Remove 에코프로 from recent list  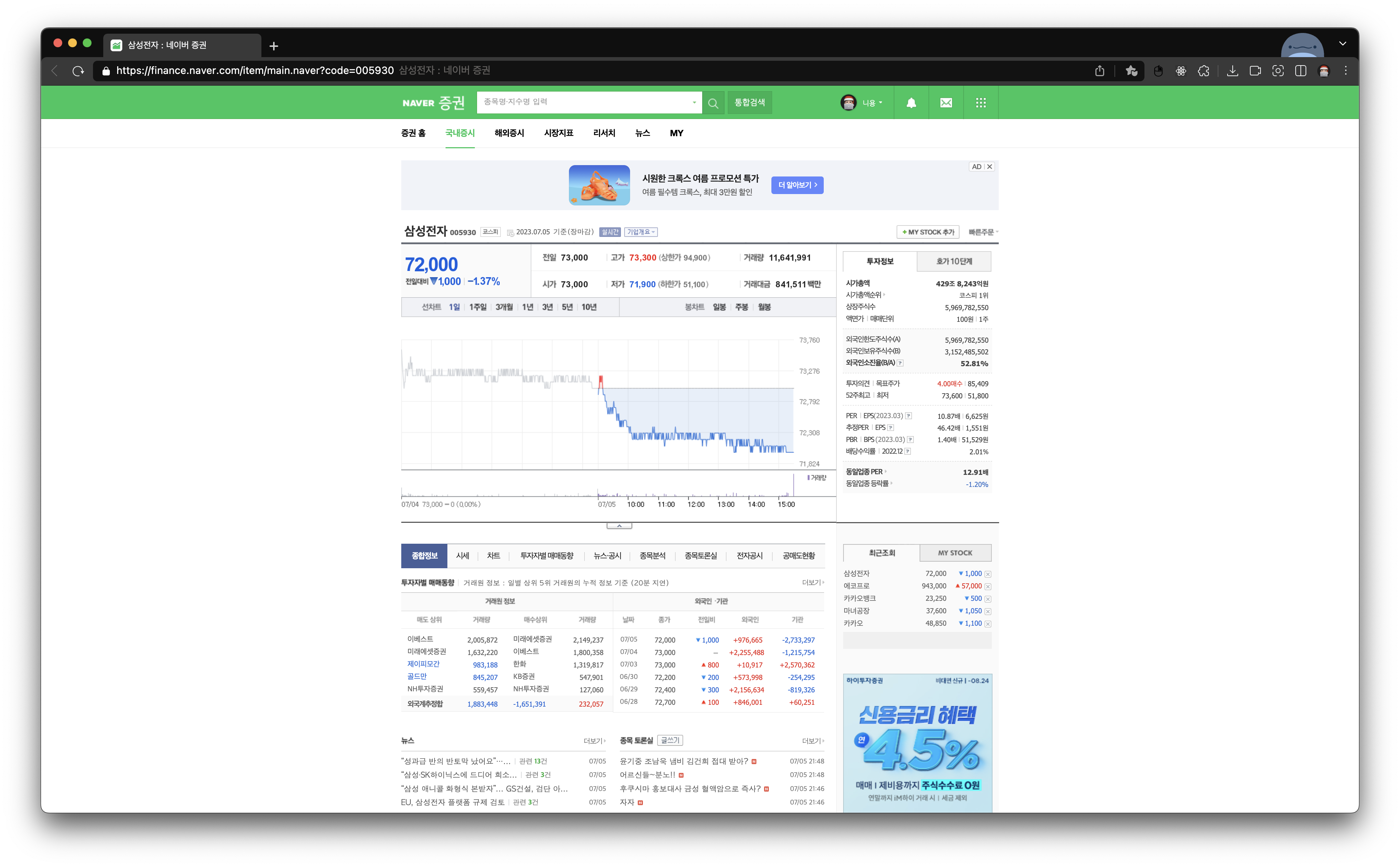pos(988,587)
